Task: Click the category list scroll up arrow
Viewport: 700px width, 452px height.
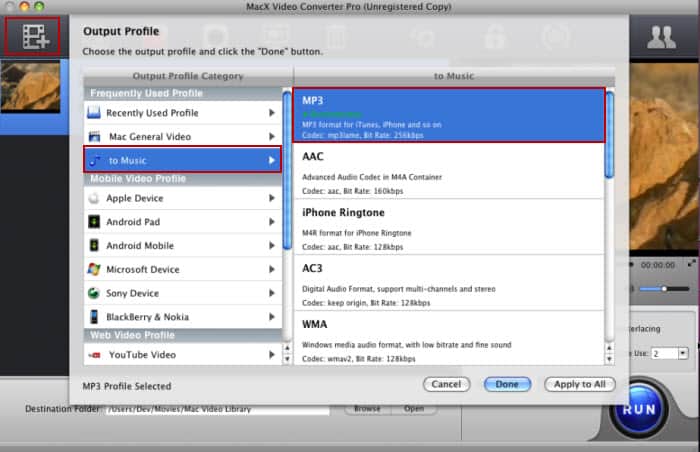Action: (x=287, y=348)
